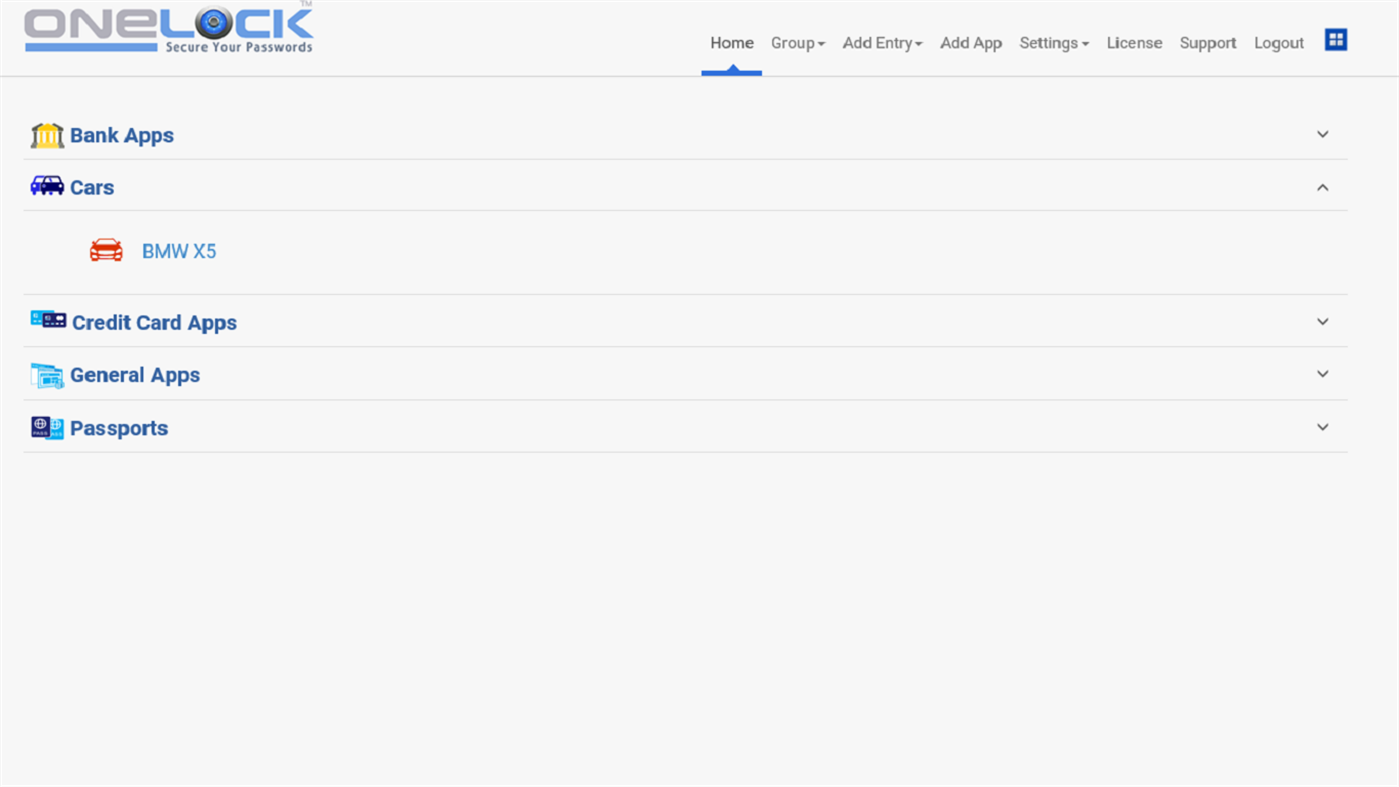
Task: Switch to the Home tab
Action: [x=731, y=43]
